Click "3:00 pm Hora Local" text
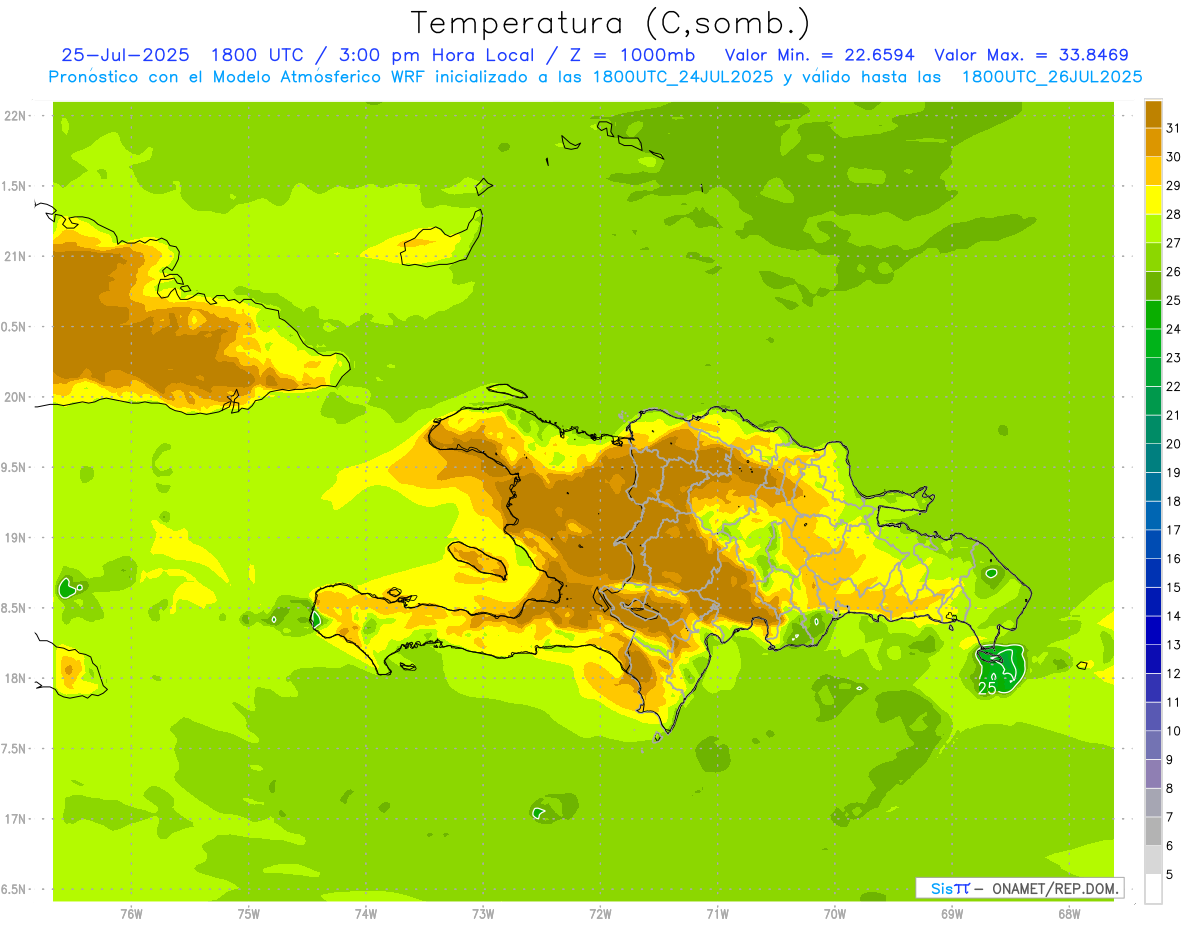 tap(439, 55)
